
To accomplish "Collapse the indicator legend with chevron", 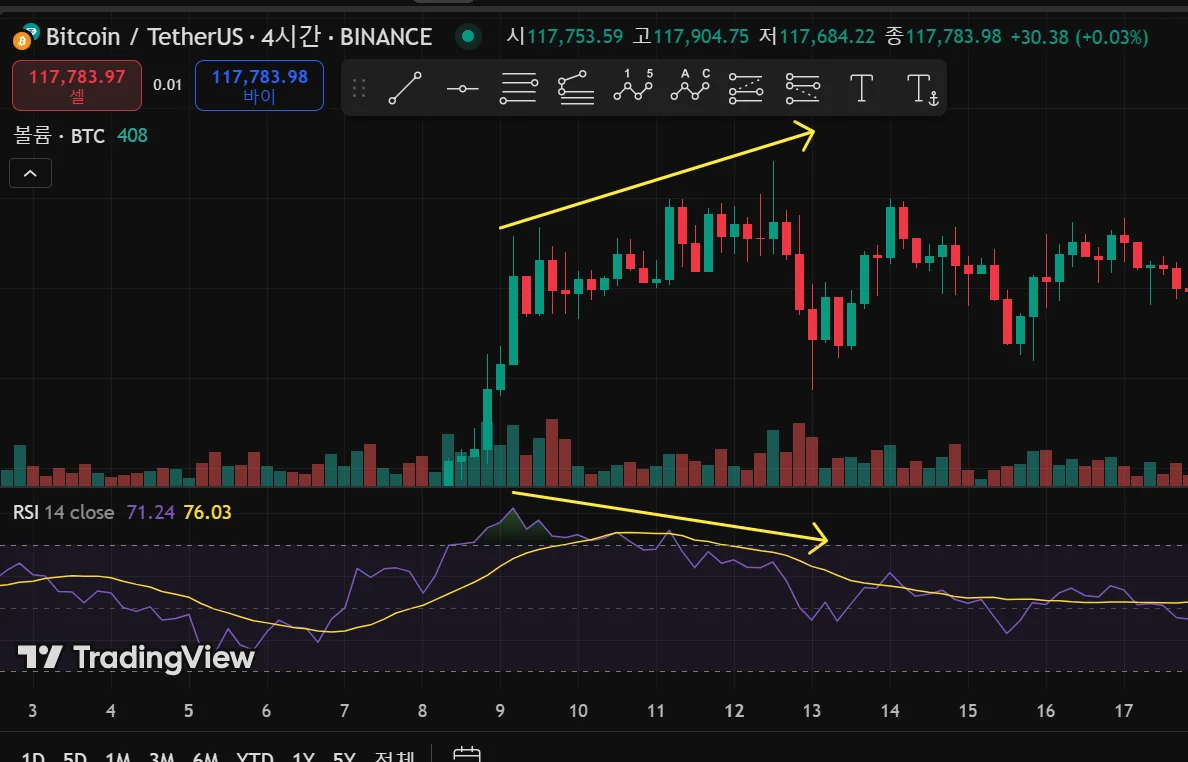I will point(30,173).
